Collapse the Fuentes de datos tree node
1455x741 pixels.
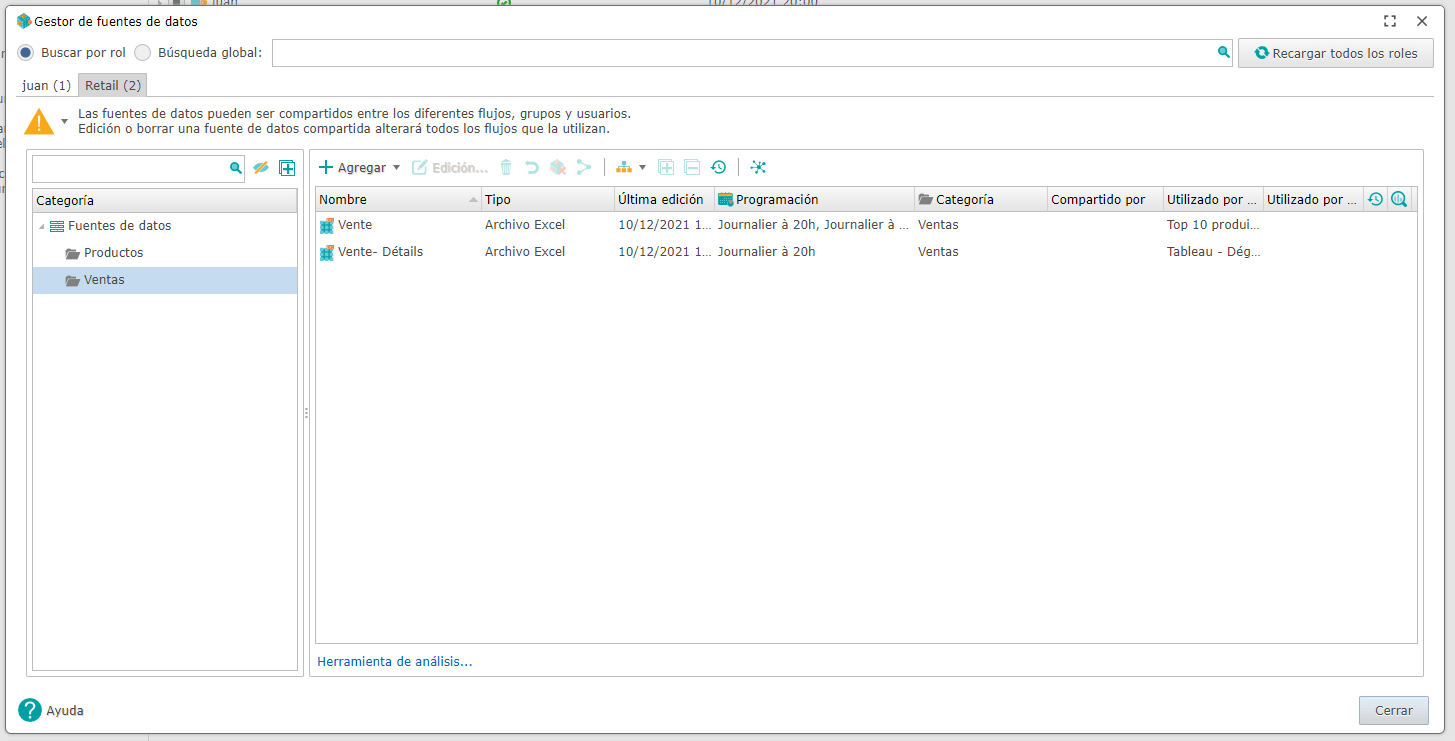[x=41, y=227]
